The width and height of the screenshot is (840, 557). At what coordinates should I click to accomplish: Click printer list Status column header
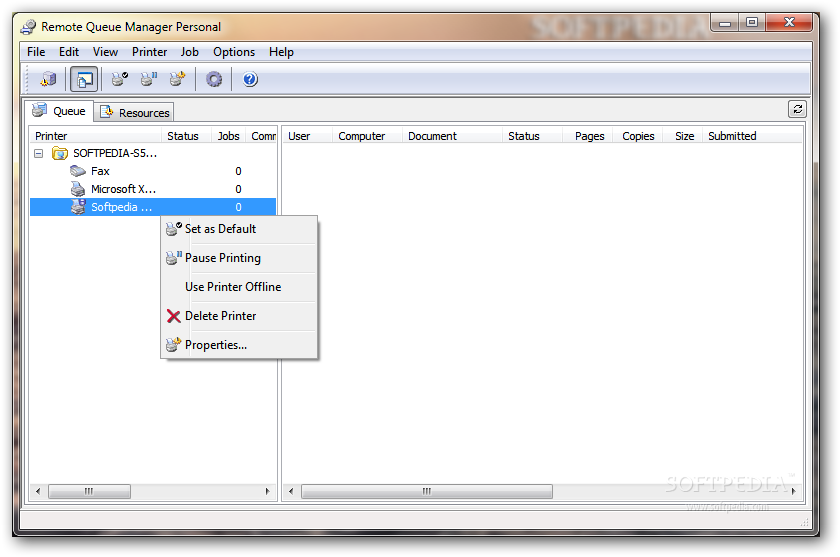click(186, 136)
